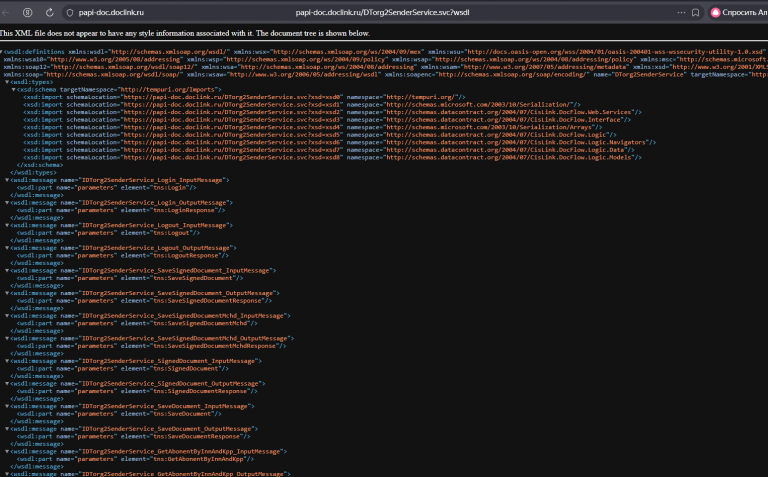Image resolution: width=768 pixels, height=477 pixels.
Task: Collapse the wsdl:types node
Action: [7, 82]
